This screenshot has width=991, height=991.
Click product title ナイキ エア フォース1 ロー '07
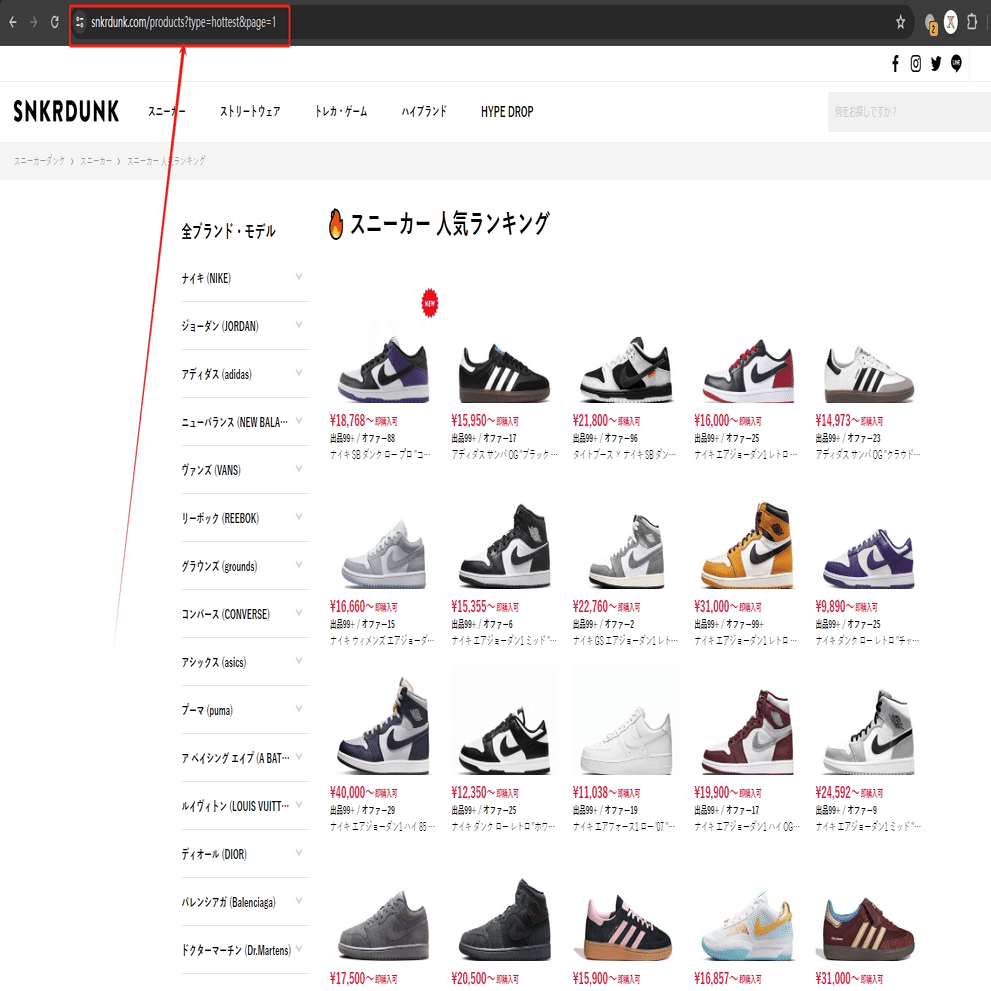(624, 827)
